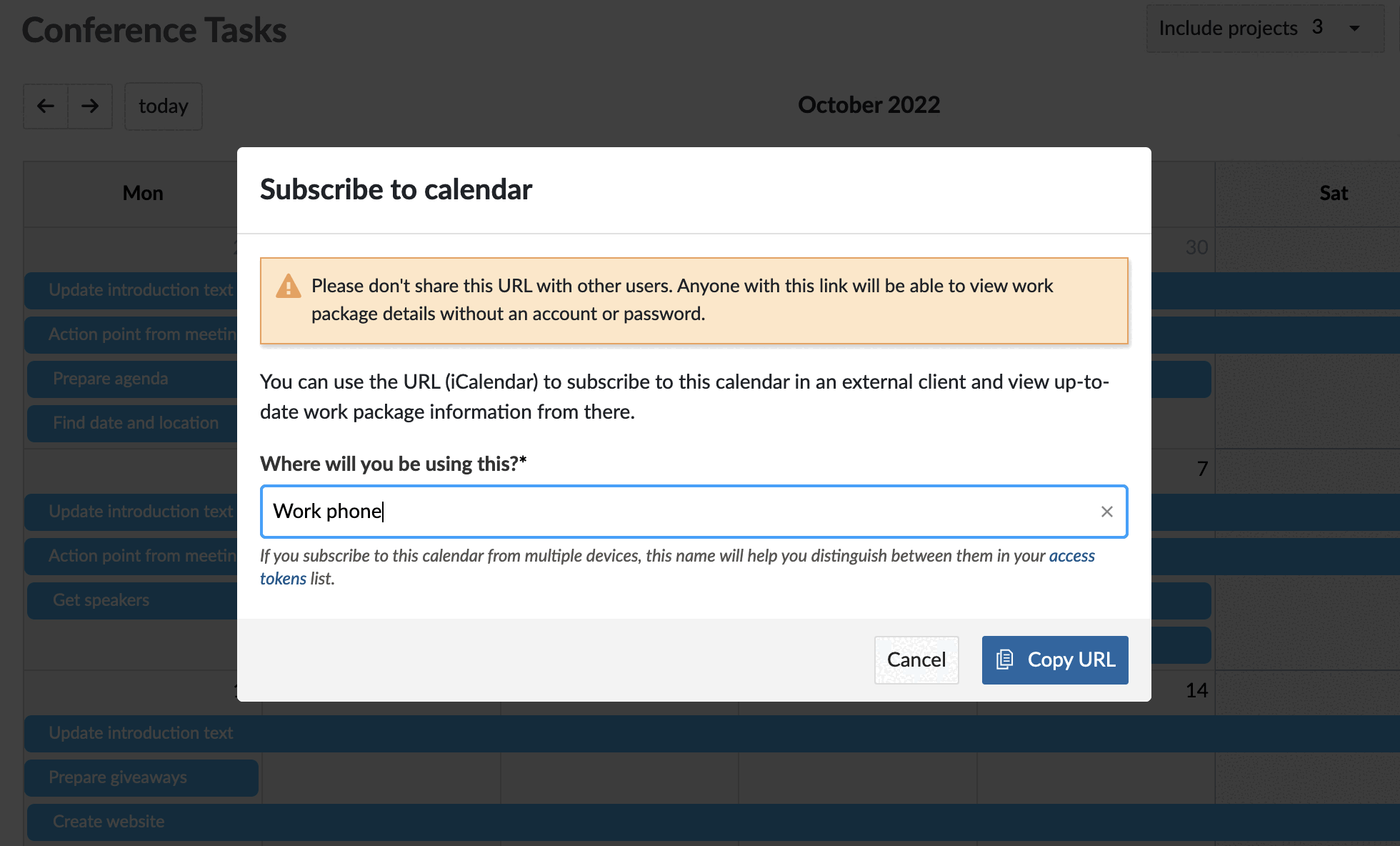The height and width of the screenshot is (846, 1400).
Task: Clear the Work phone input using the × icon
Action: tap(1107, 511)
